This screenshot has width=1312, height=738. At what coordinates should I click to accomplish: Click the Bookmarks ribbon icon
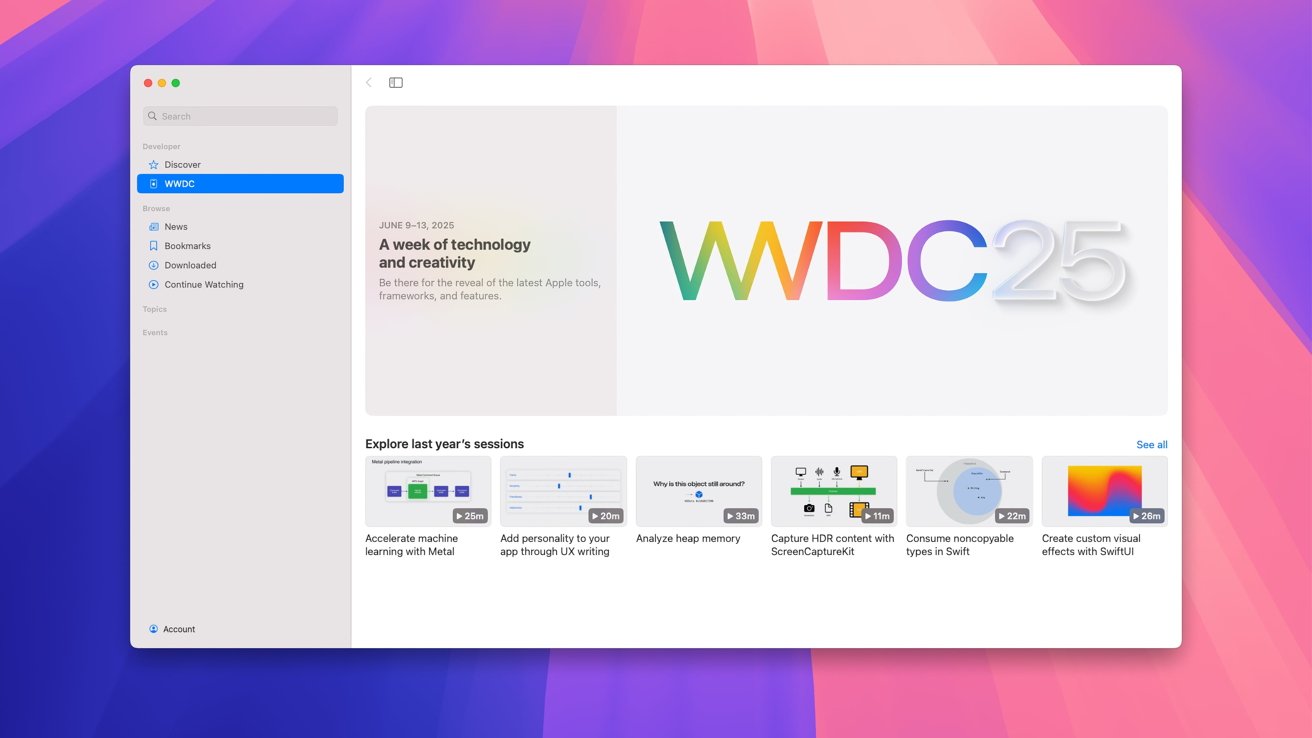(153, 246)
